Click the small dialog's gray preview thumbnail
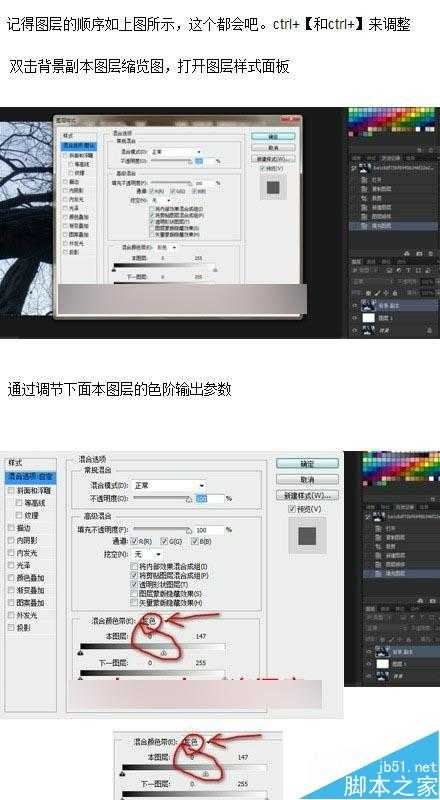The width and height of the screenshot is (440, 800). 273,187
